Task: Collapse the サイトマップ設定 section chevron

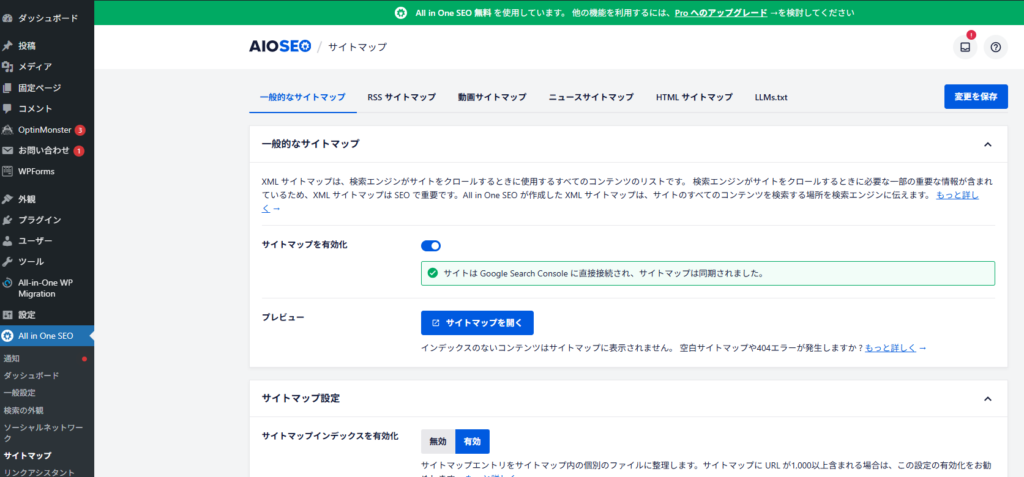Action: tap(987, 399)
